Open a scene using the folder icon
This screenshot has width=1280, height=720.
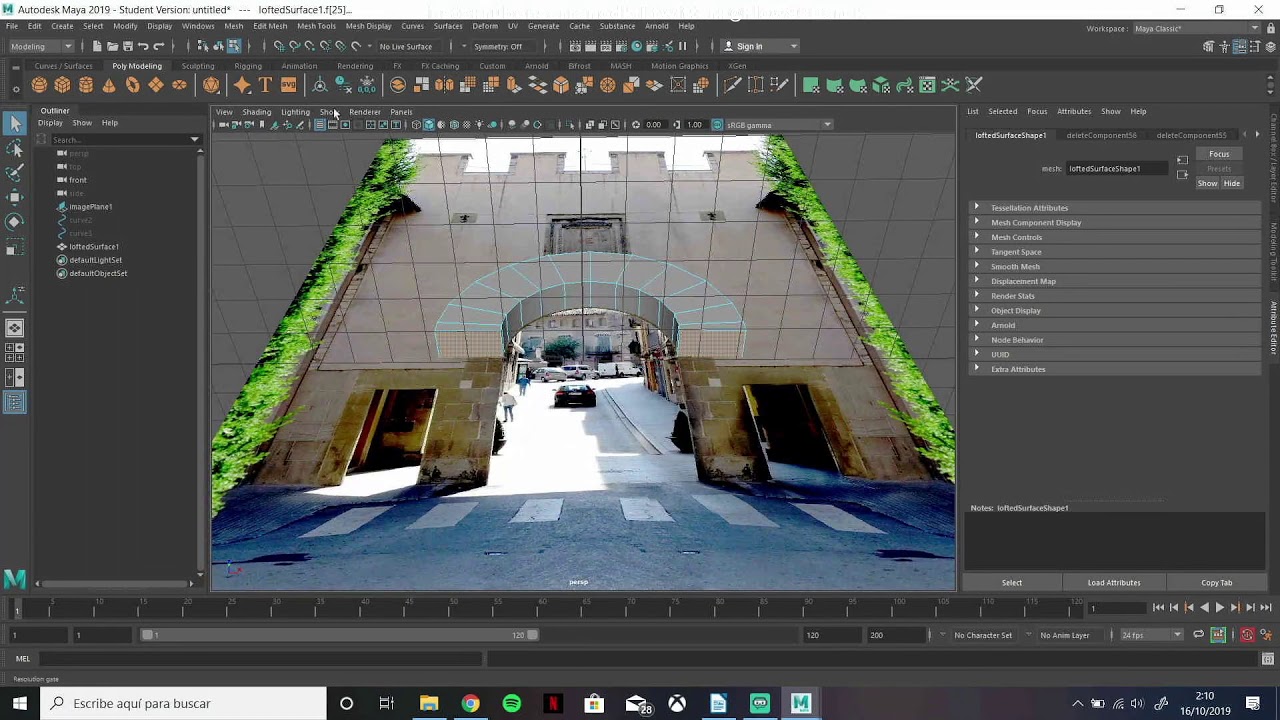point(112,46)
